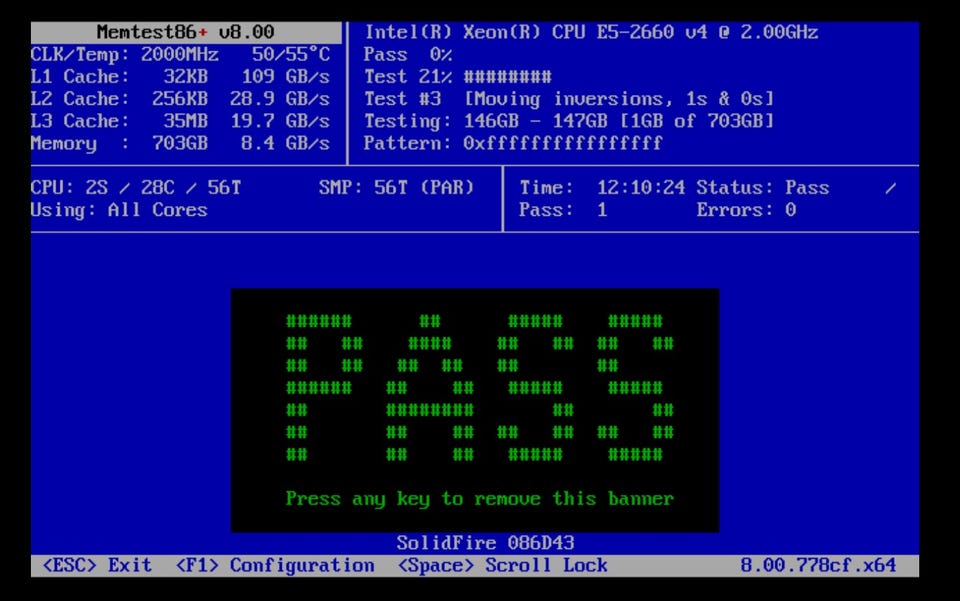Click the Intel Xeon CPU E5-2660 text
960x601 pixels.
[591, 32]
